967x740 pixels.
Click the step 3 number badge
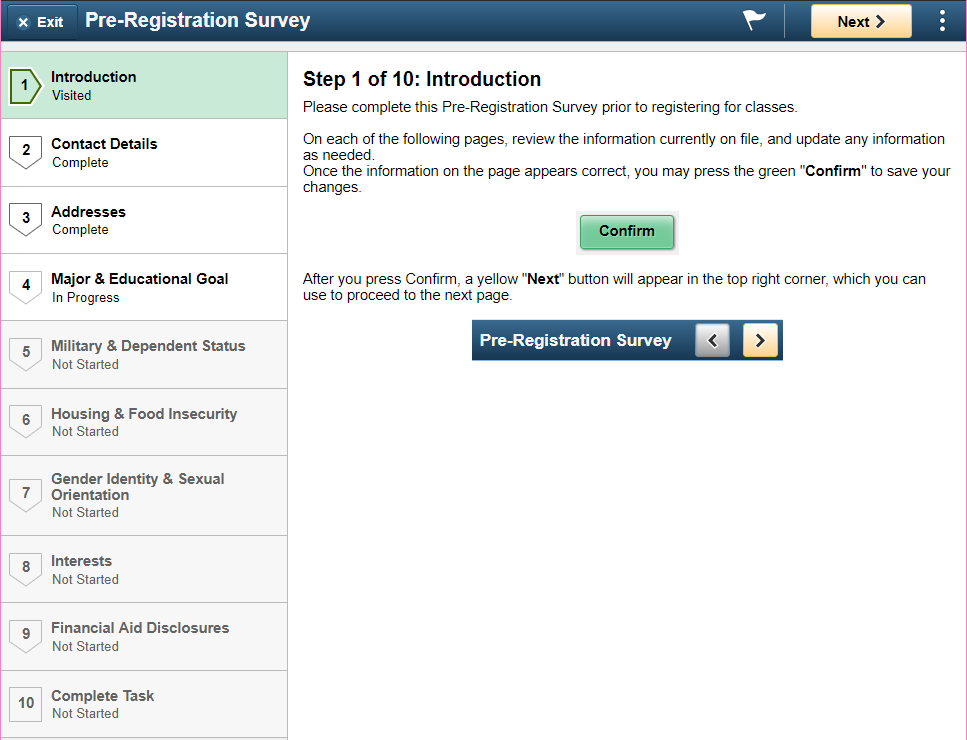pos(25,220)
